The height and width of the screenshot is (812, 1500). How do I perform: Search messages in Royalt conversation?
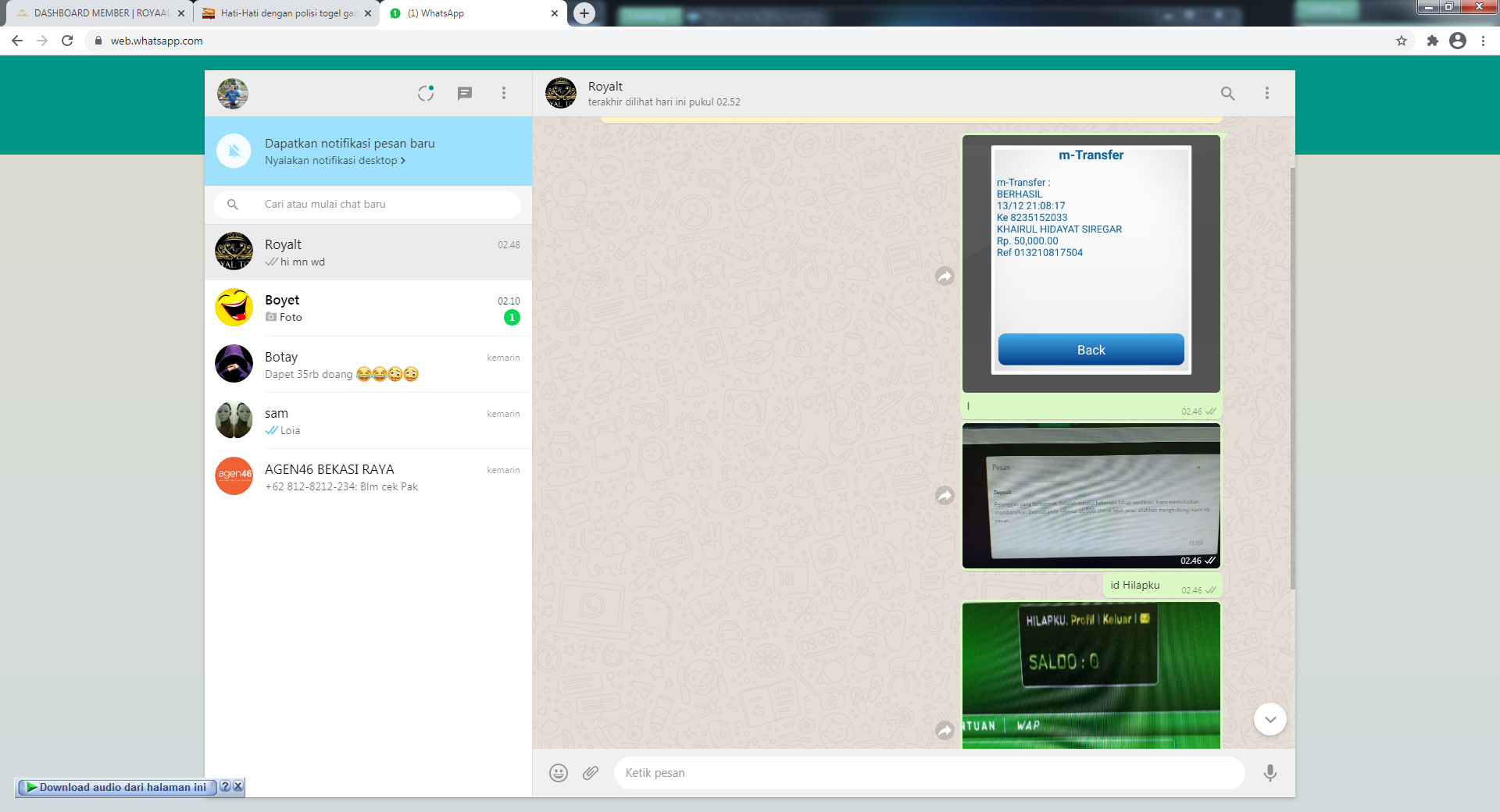tap(1227, 94)
